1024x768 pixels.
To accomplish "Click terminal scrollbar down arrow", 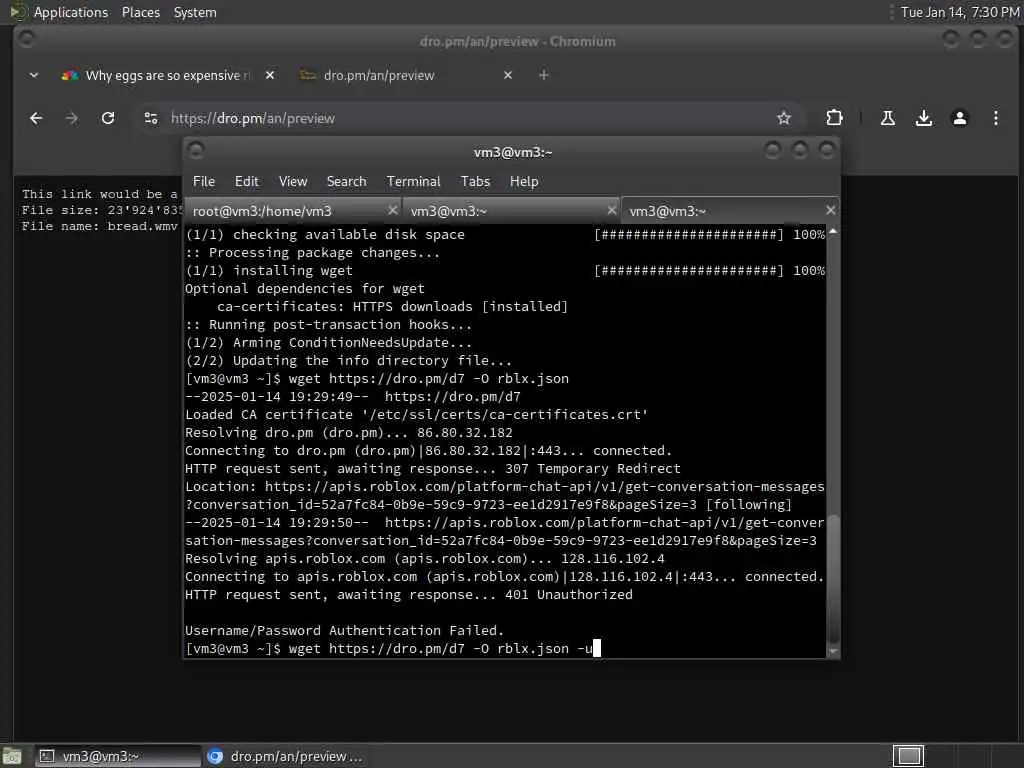I will coord(833,650).
